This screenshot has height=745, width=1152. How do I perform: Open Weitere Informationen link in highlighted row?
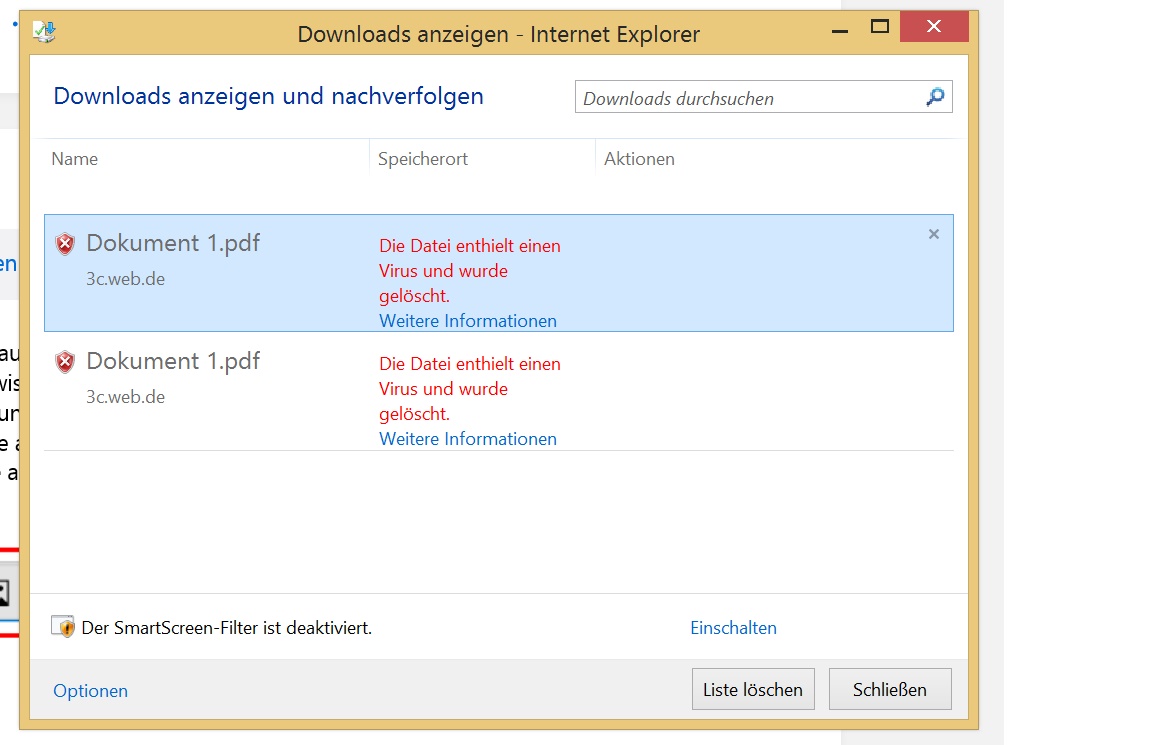(x=468, y=321)
